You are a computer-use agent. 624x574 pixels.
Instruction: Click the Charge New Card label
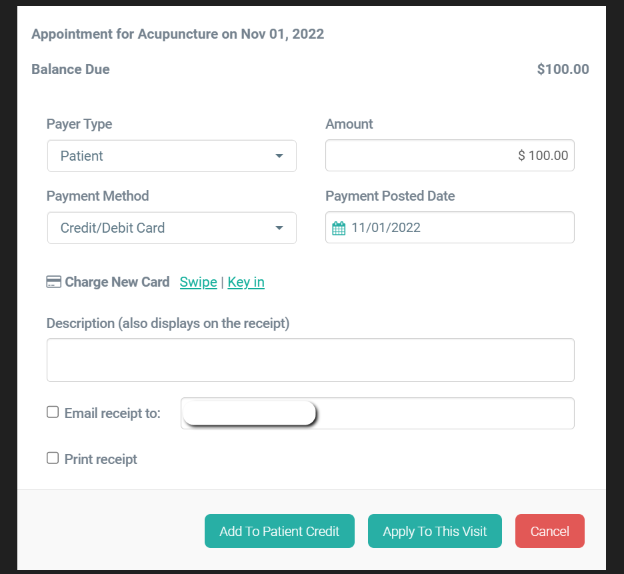click(117, 282)
